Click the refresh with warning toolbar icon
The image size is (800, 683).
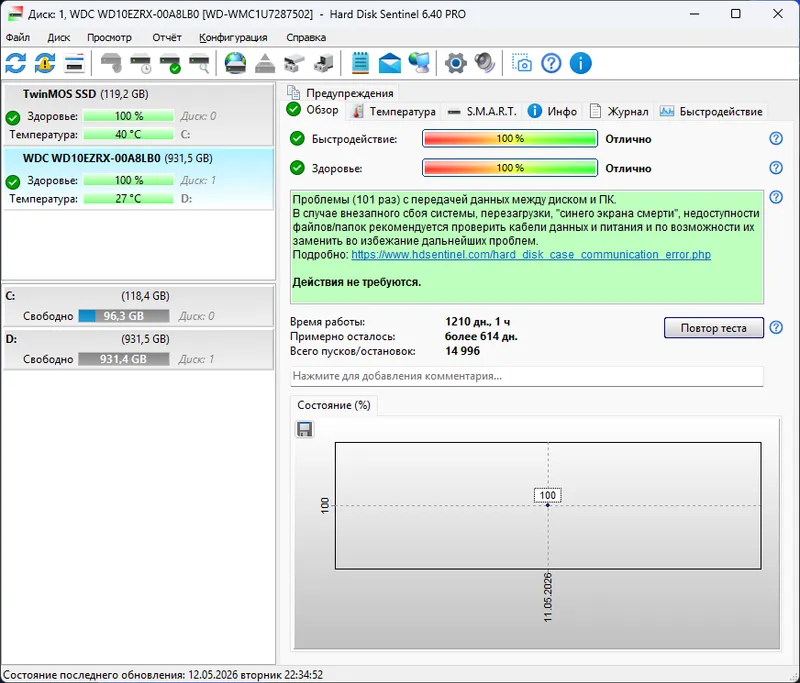45,63
